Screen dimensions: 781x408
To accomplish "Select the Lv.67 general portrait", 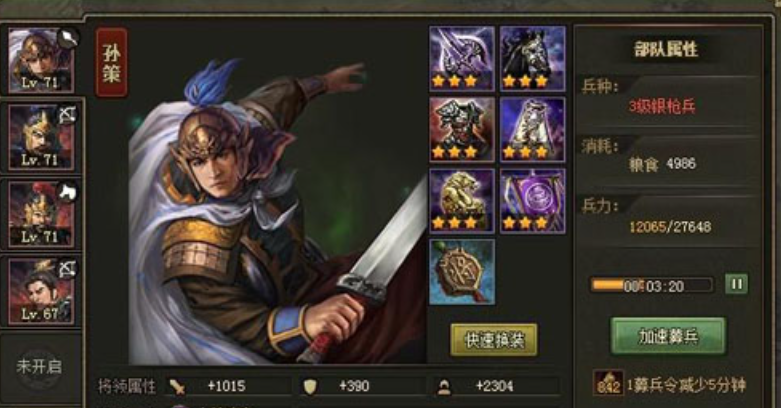I will (x=41, y=291).
